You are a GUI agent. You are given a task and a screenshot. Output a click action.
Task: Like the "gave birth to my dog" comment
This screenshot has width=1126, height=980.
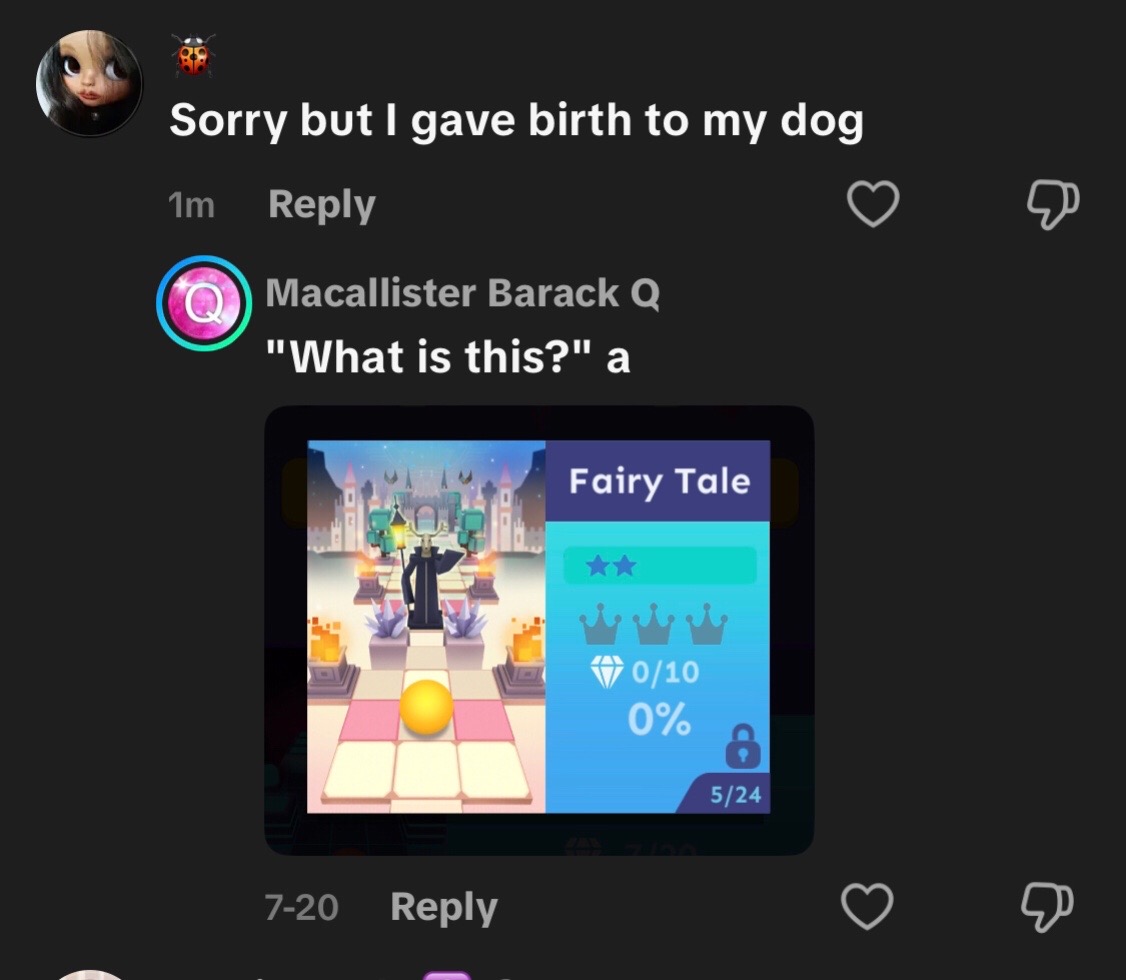(873, 204)
